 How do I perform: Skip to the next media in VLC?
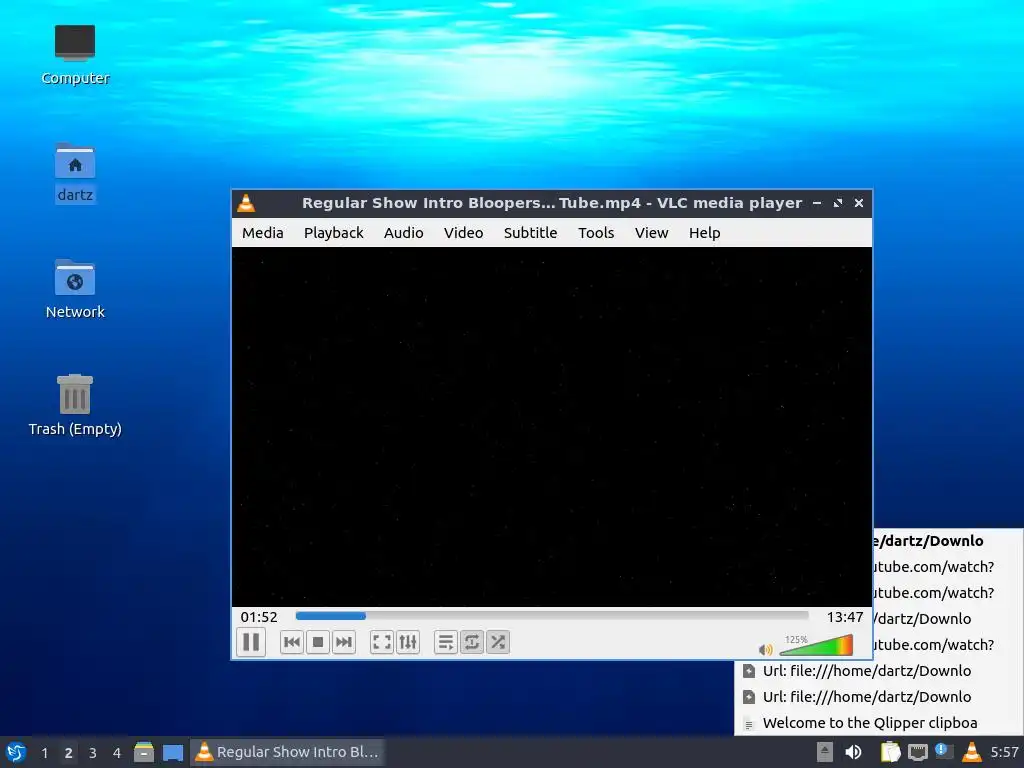(x=344, y=642)
